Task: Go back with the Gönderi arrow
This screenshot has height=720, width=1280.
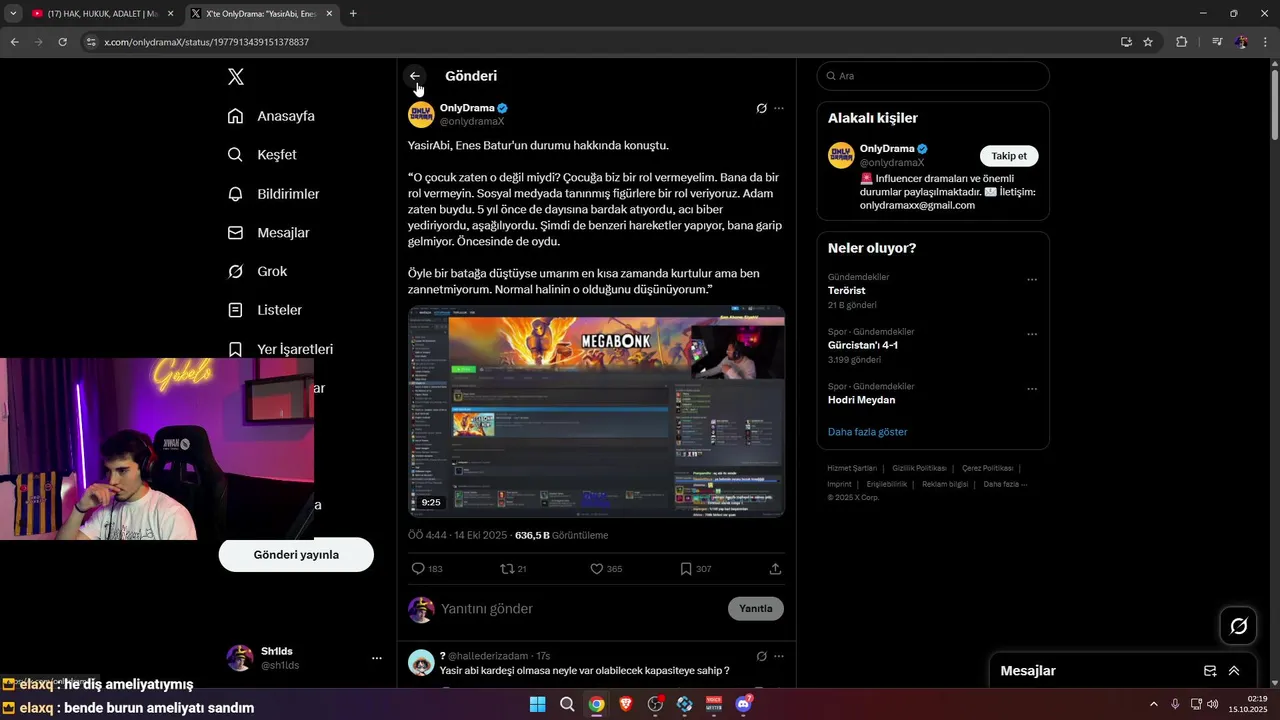Action: pyautogui.click(x=415, y=76)
